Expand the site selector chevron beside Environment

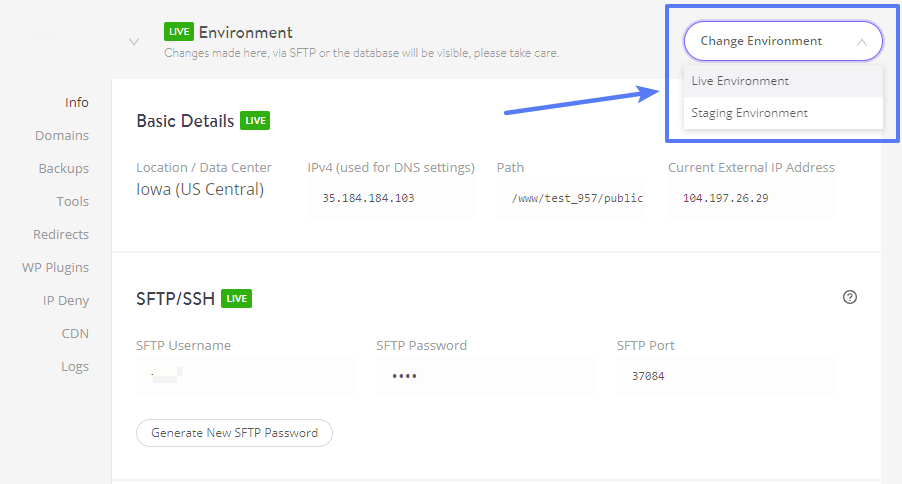[x=133, y=41]
